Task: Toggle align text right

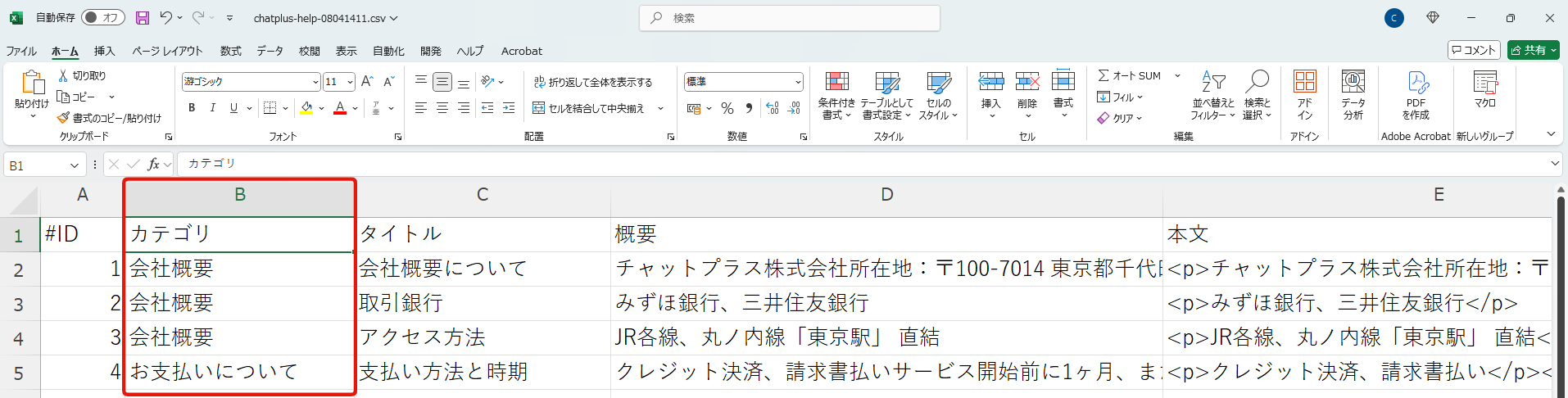Action: 464,108
